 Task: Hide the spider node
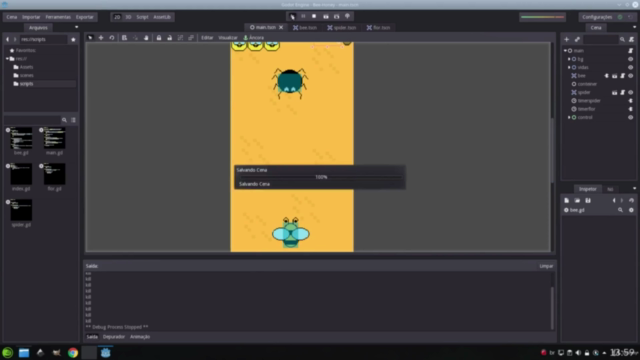point(631,92)
